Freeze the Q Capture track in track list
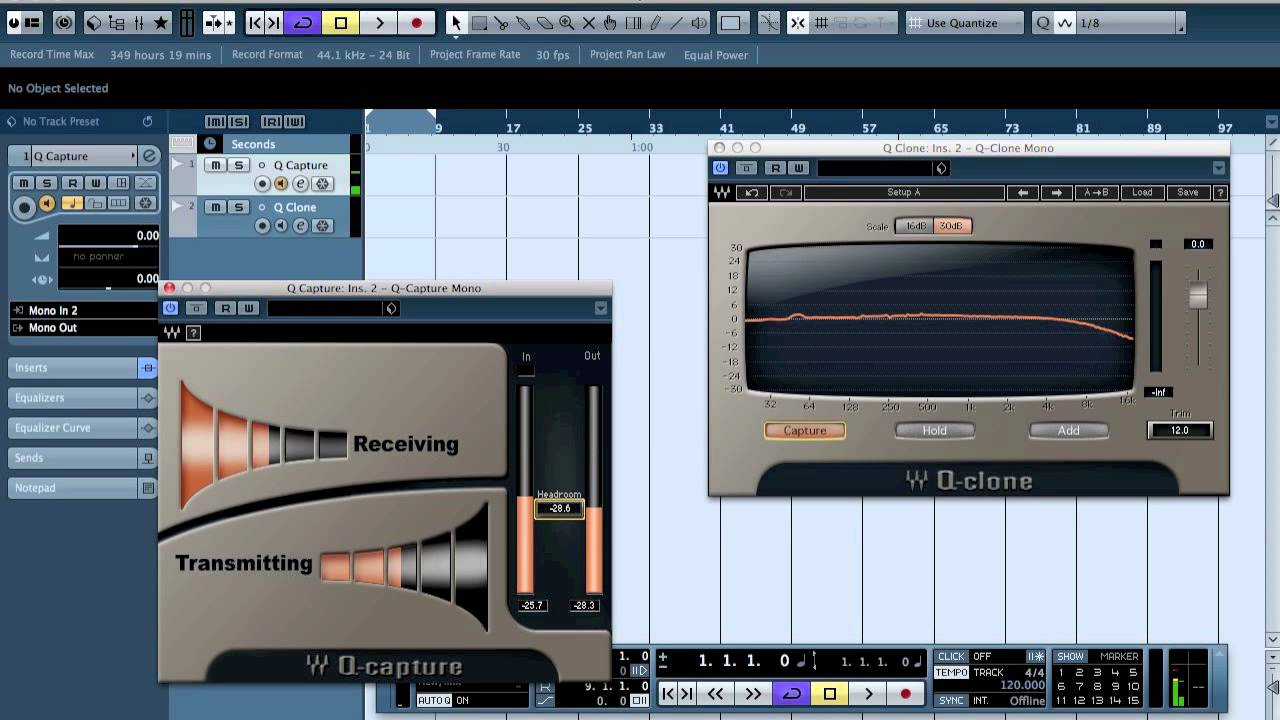 click(x=322, y=184)
